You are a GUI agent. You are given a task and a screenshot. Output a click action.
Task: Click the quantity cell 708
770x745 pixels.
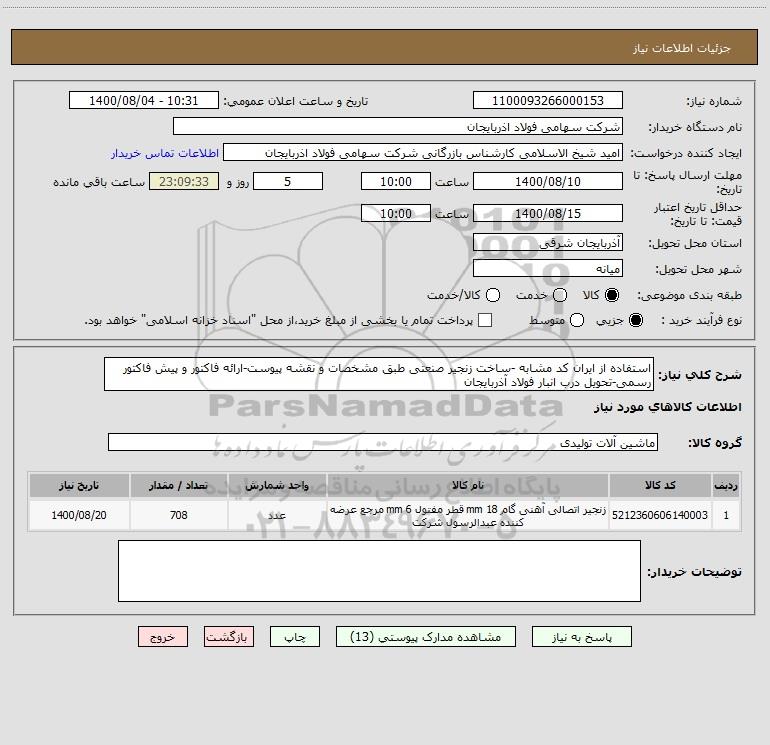coord(179,515)
